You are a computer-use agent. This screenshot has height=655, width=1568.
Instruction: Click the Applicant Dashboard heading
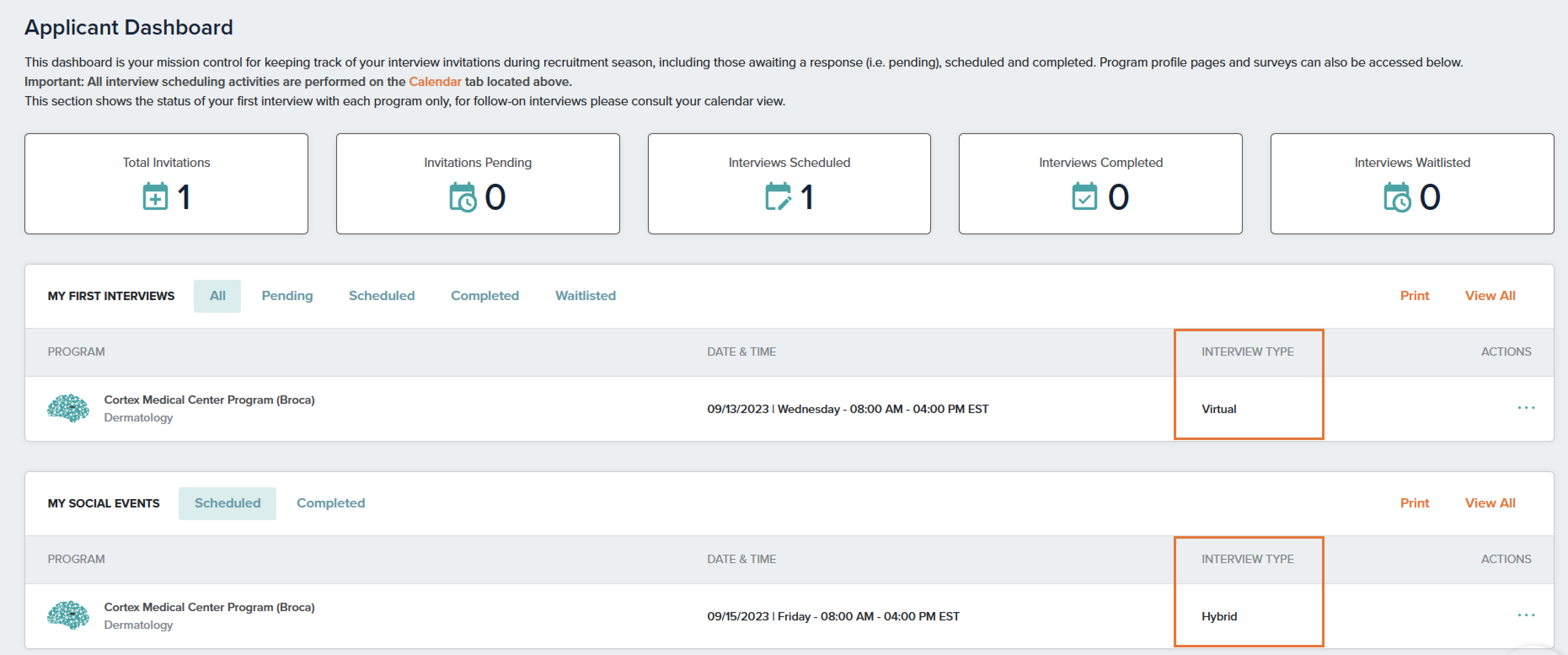(128, 27)
